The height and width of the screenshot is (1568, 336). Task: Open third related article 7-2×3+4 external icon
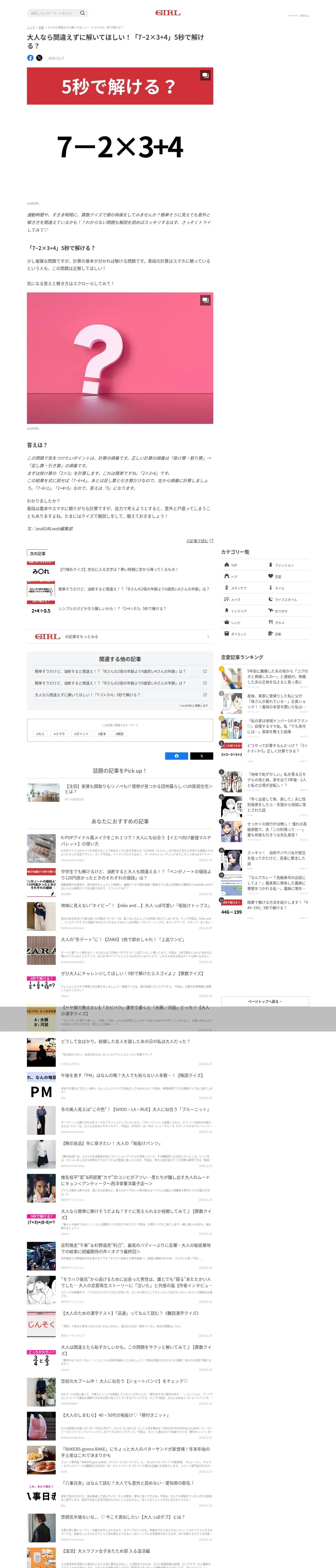coord(205,695)
